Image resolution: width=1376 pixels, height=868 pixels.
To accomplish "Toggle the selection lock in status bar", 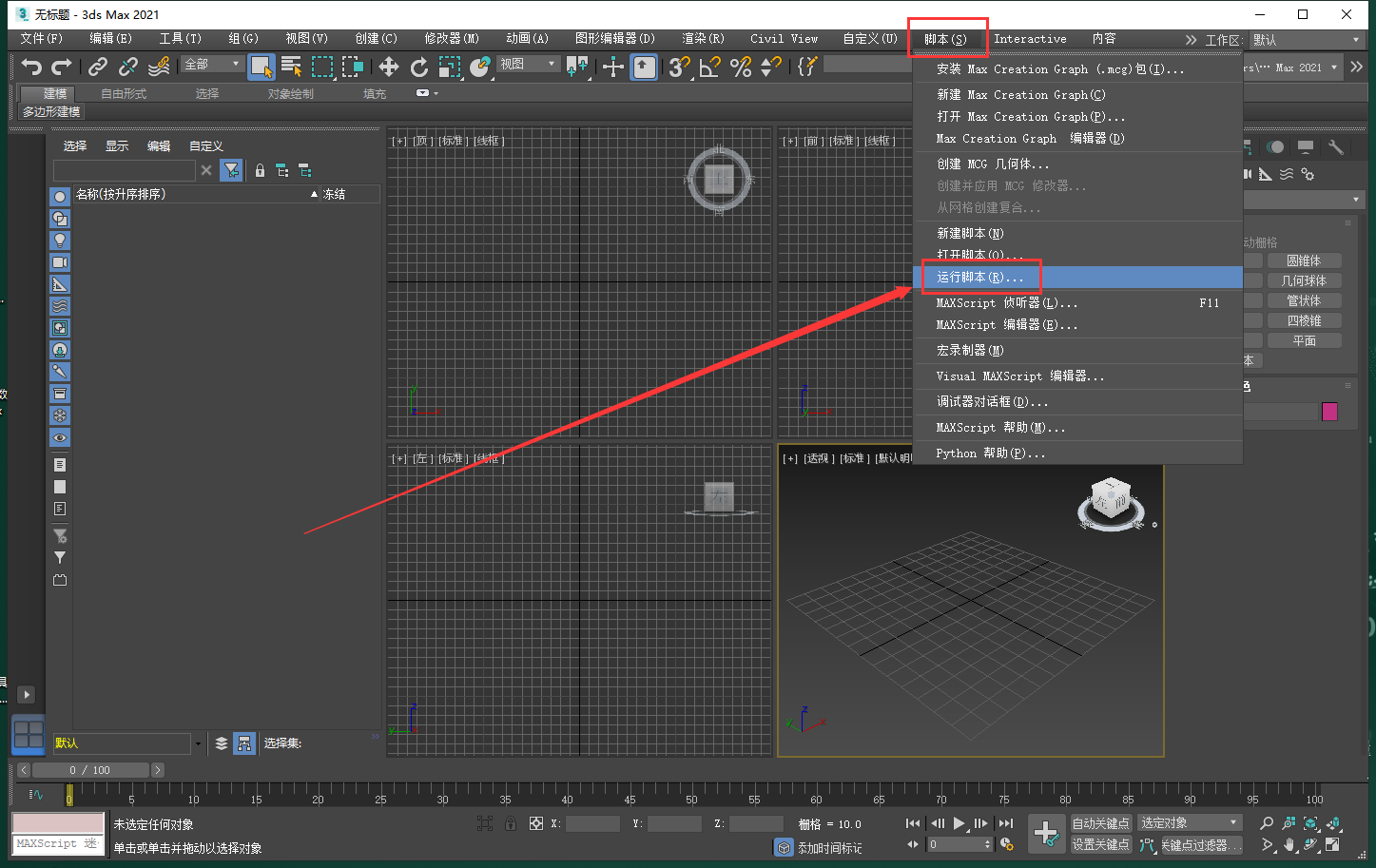I will tap(511, 823).
